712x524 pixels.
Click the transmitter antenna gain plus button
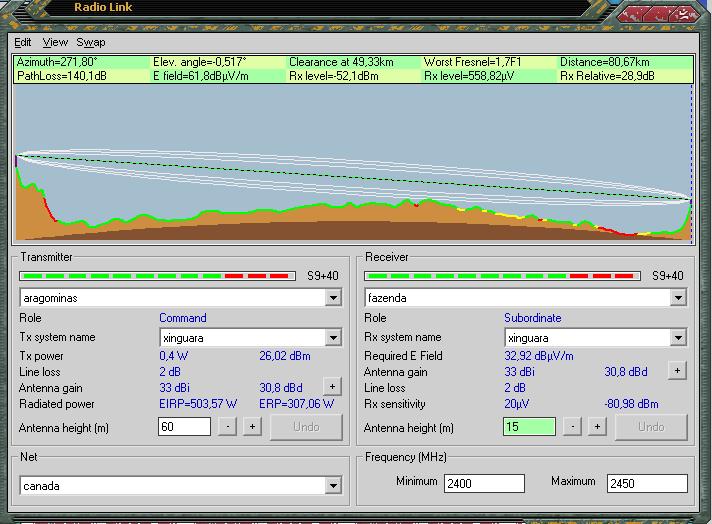332,387
